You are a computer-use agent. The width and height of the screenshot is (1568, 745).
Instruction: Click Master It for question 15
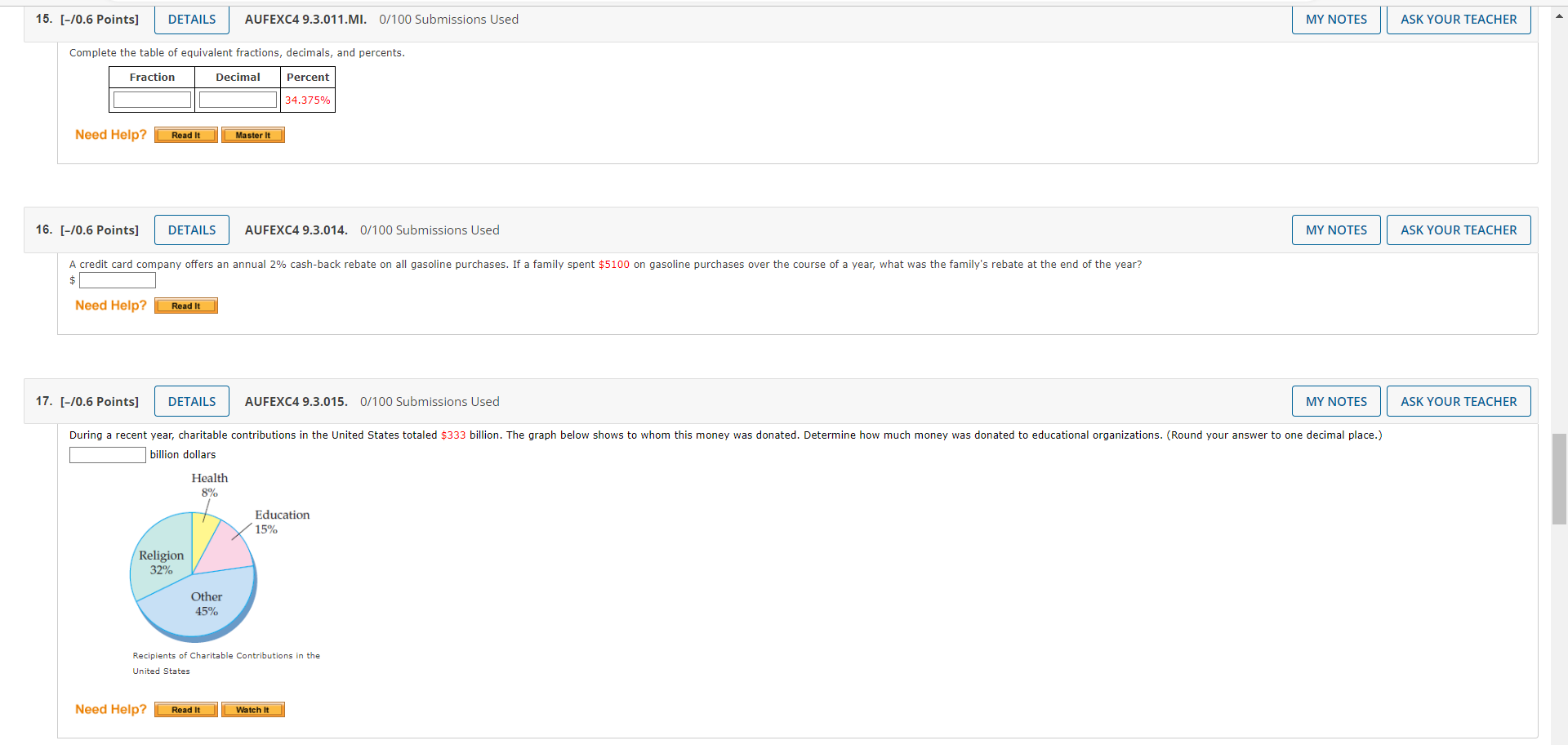(x=253, y=136)
